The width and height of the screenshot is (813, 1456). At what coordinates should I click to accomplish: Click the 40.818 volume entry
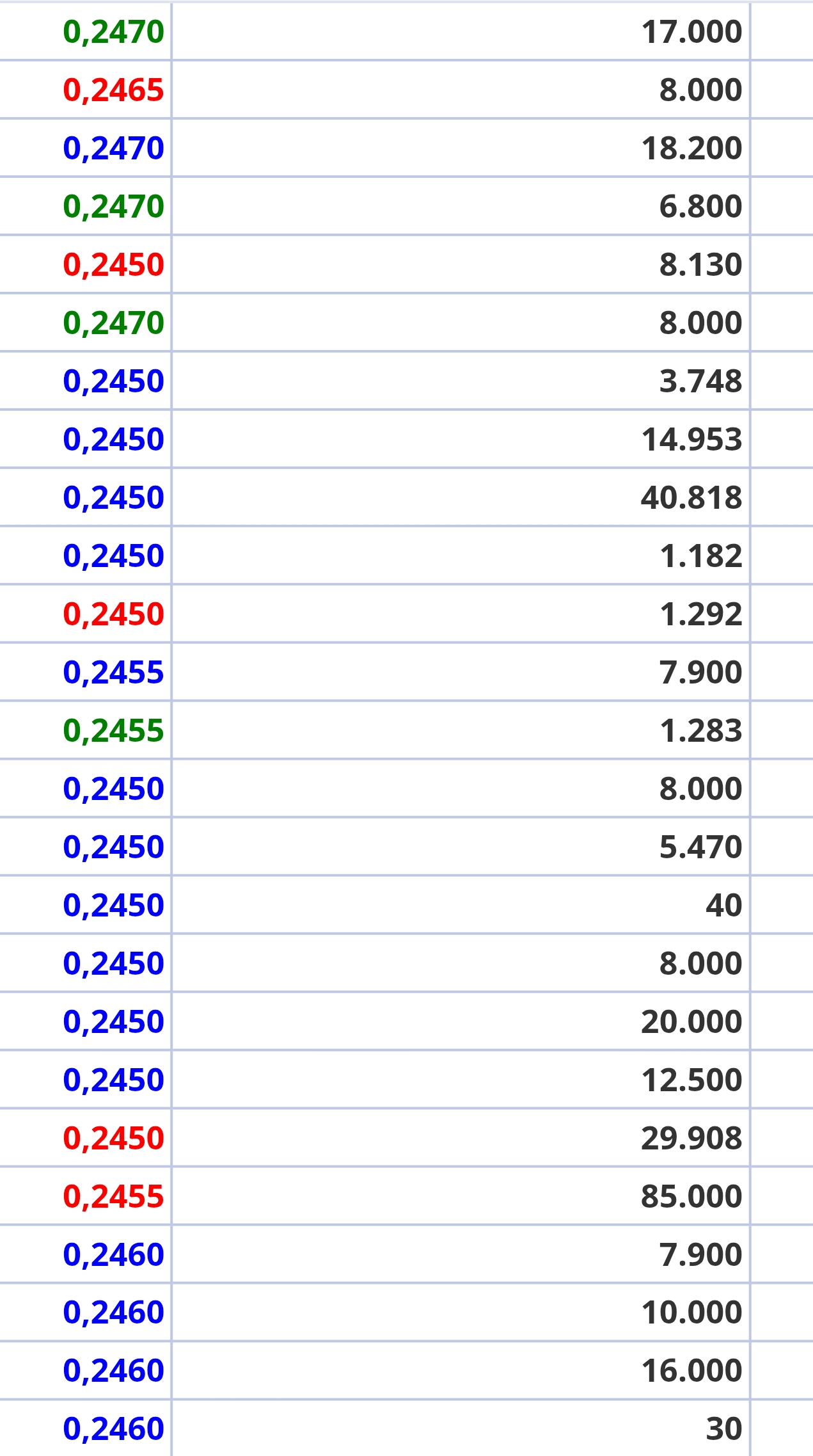coord(691,498)
